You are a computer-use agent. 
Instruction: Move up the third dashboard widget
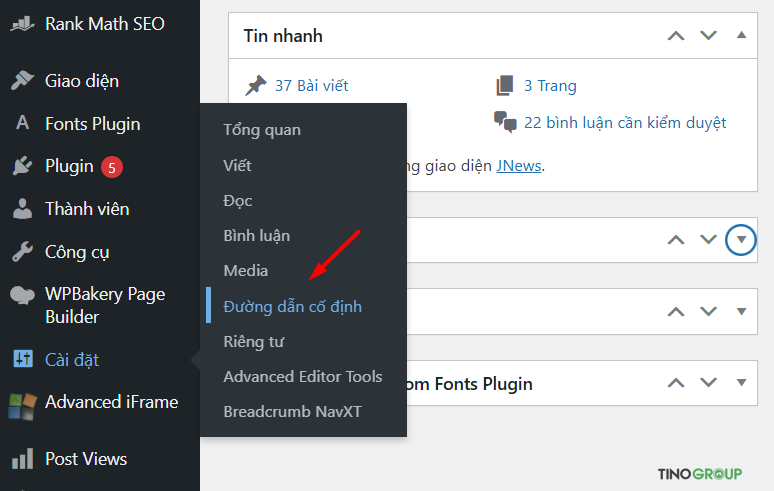pos(676,311)
